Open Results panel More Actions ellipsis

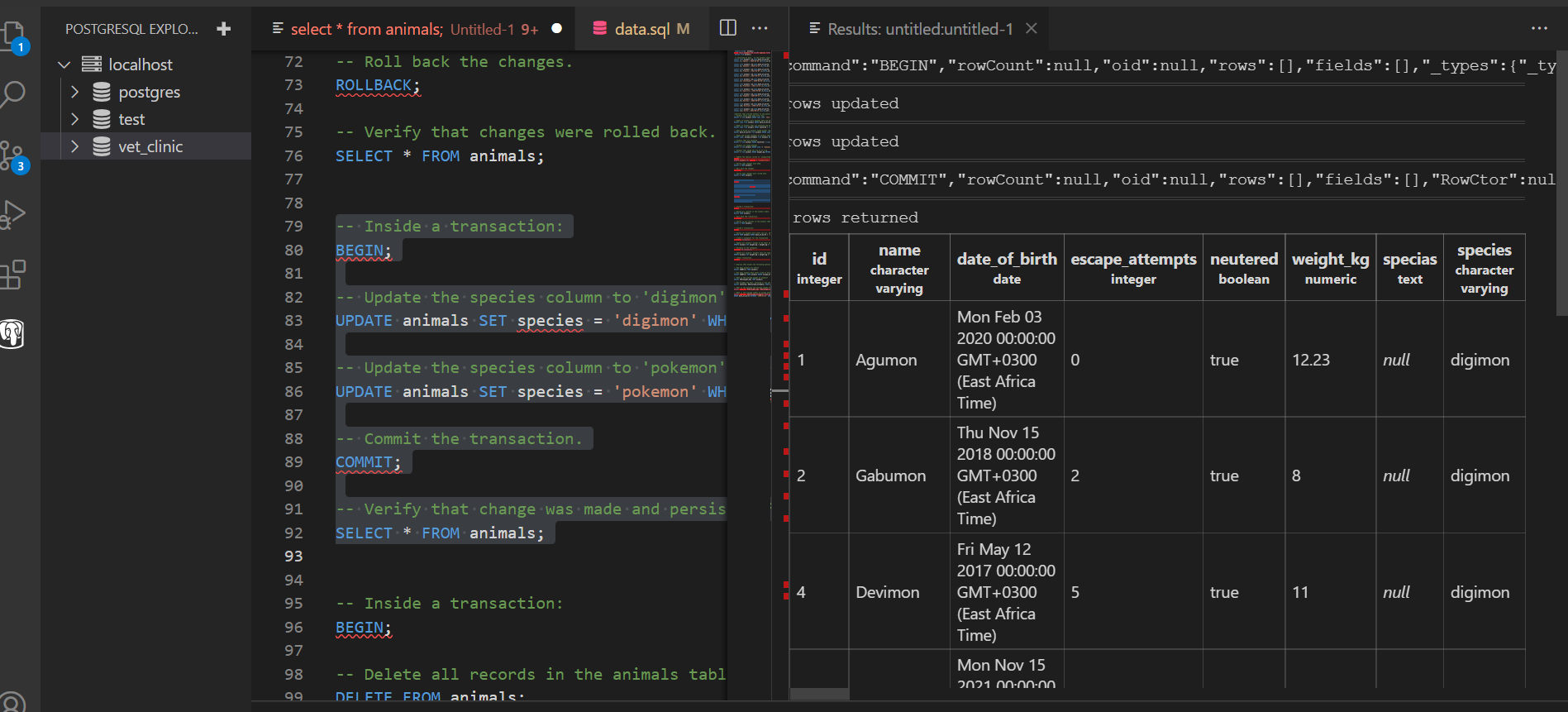pyautogui.click(x=1539, y=28)
